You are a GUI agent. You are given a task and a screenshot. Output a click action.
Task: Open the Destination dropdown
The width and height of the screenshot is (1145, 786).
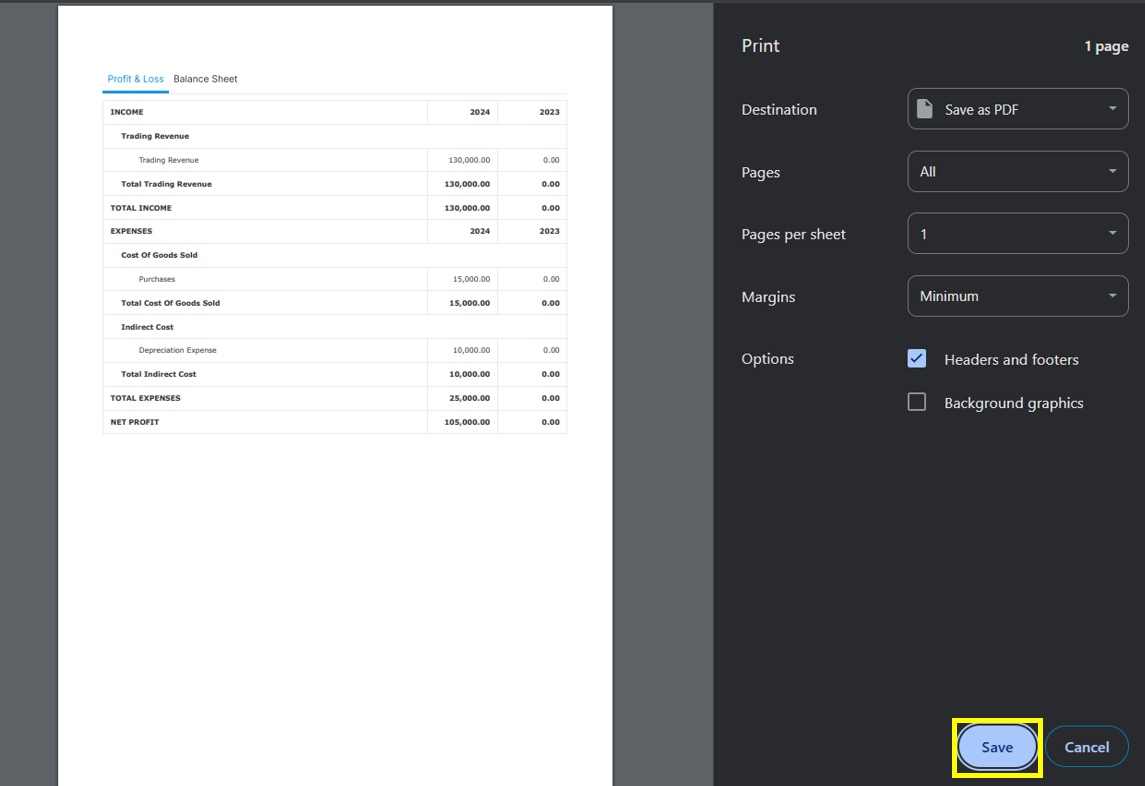[1018, 110]
